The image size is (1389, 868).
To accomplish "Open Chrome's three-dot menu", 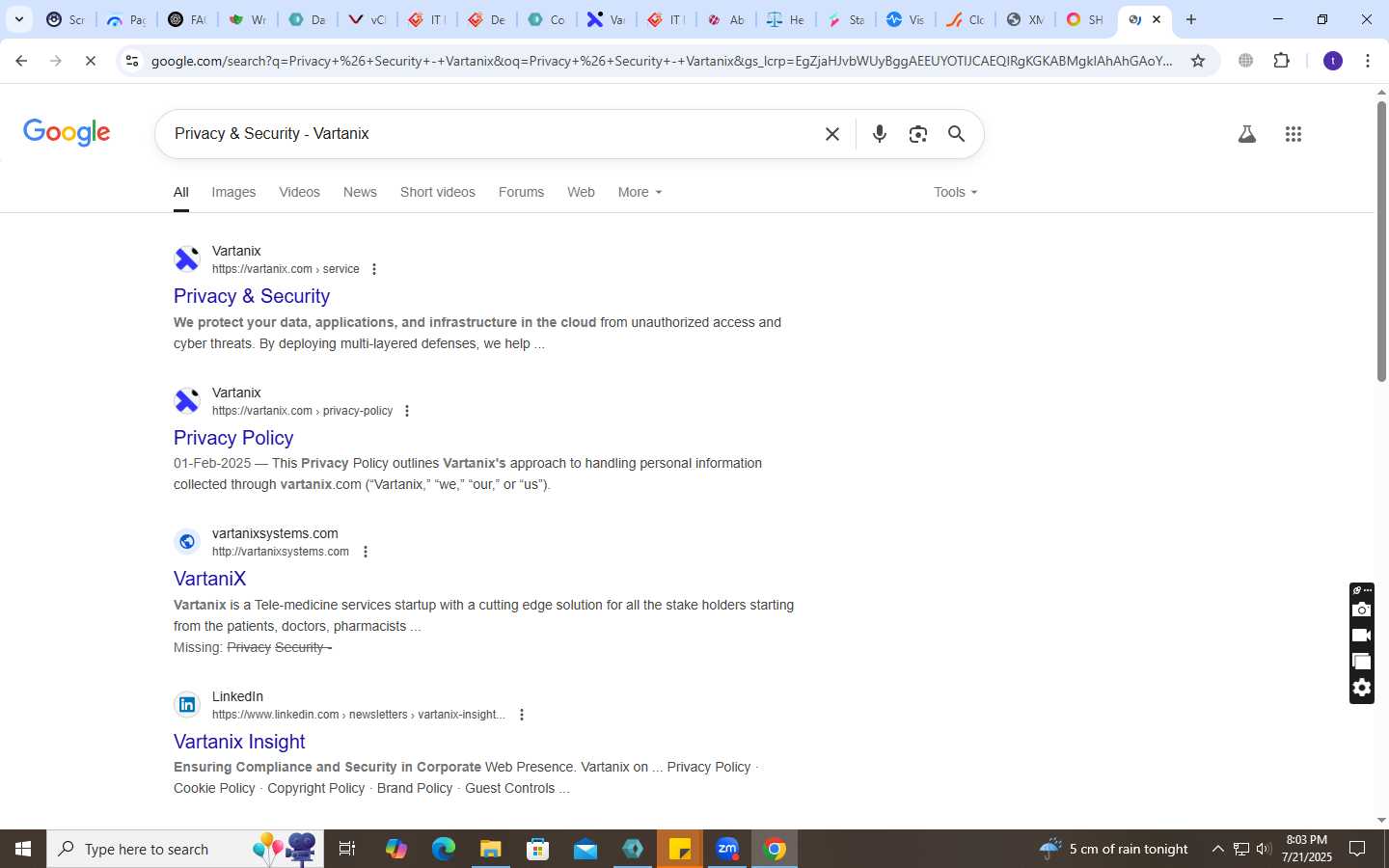I will pos(1368,61).
